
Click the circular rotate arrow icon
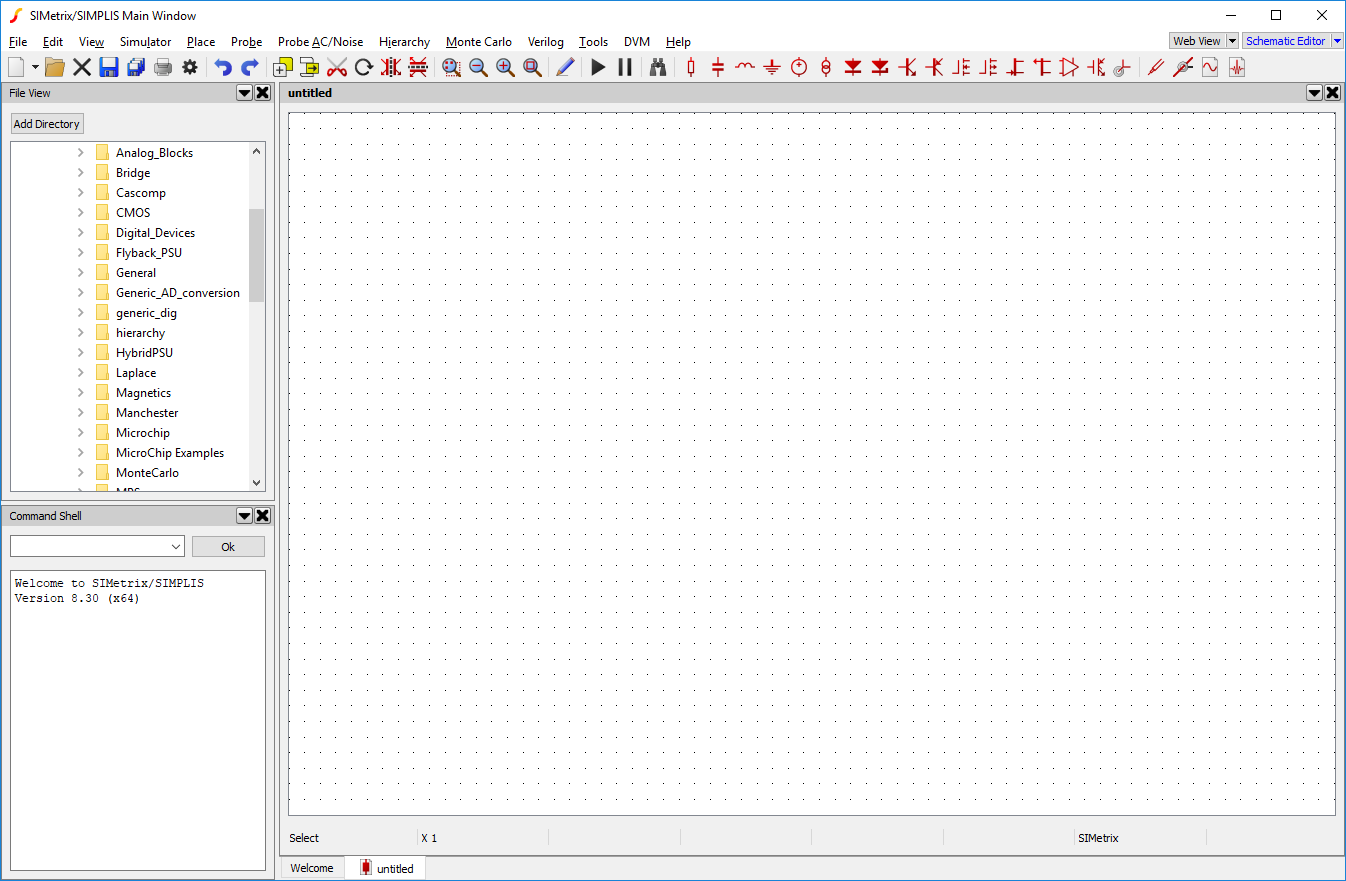pos(364,67)
